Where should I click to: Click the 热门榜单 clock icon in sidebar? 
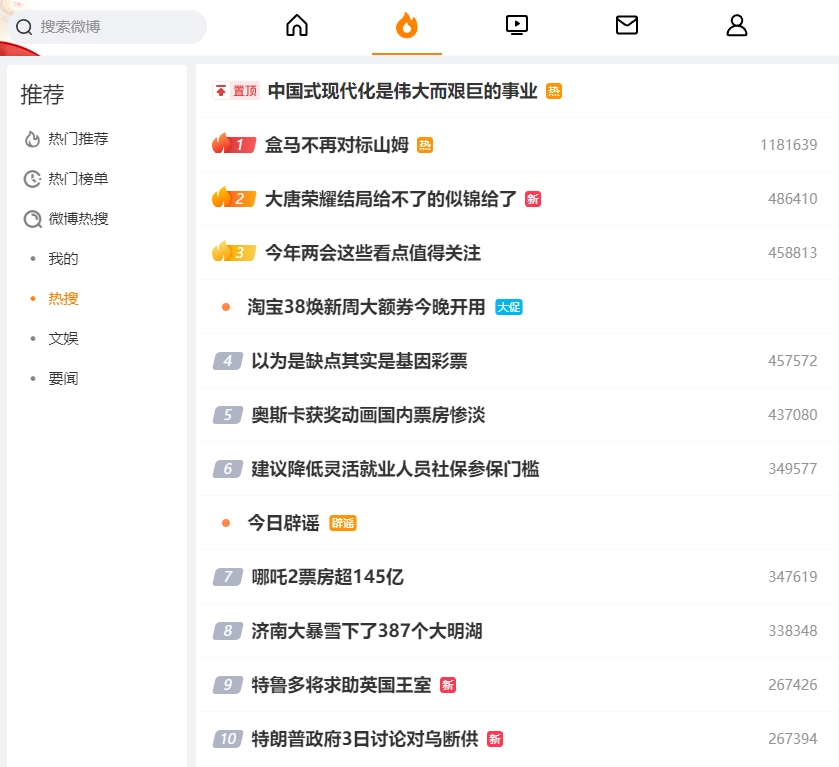tap(32, 179)
